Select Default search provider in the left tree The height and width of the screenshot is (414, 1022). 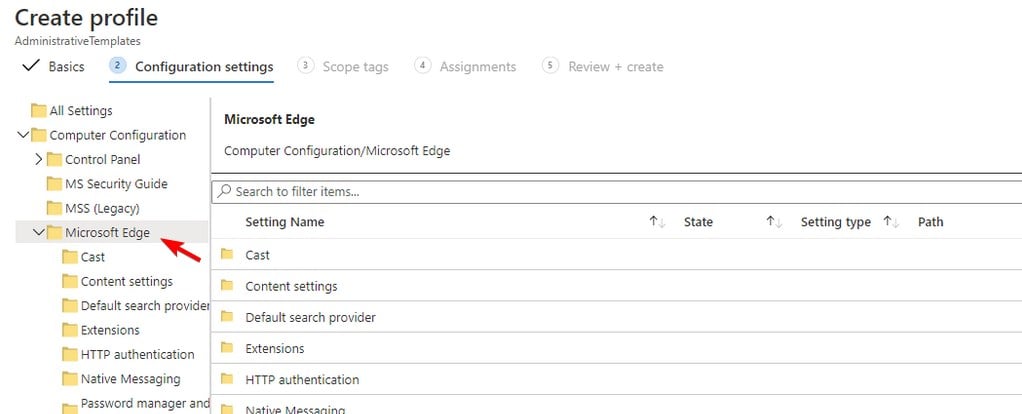145,306
